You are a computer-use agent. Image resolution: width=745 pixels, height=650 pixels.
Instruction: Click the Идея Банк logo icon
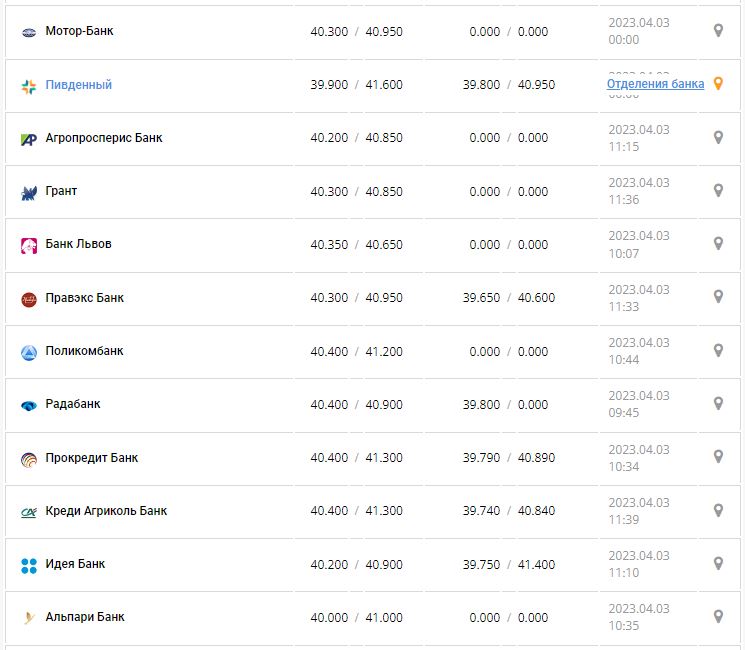(28, 565)
